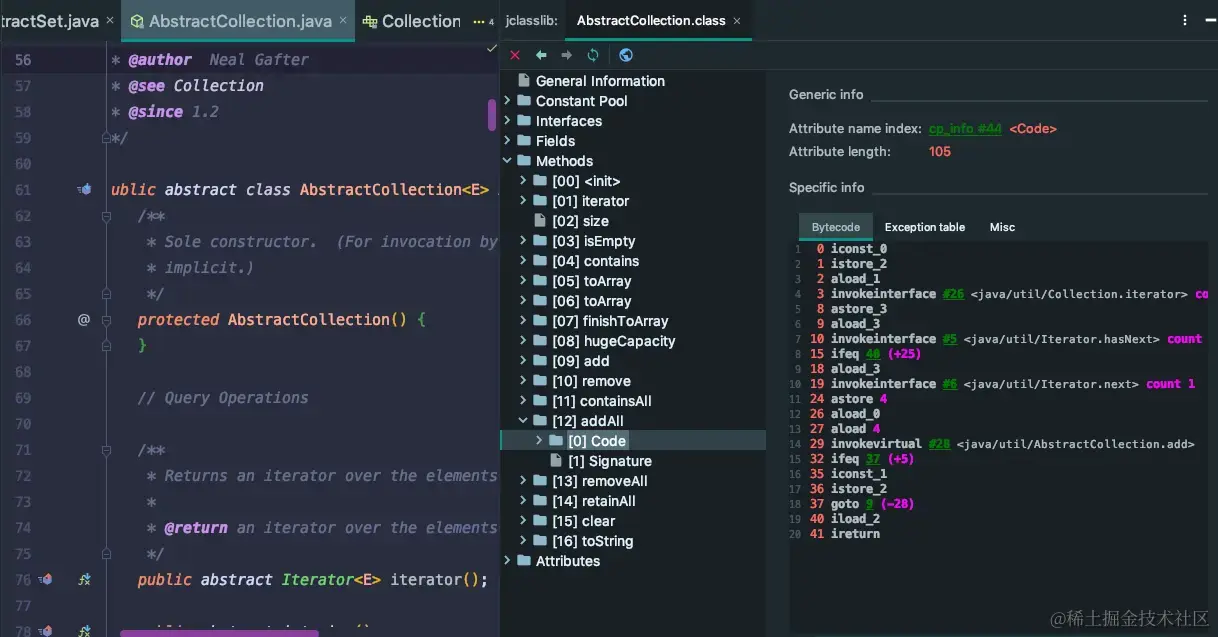
Task: Click the file icon of [02] size
Action: point(540,221)
